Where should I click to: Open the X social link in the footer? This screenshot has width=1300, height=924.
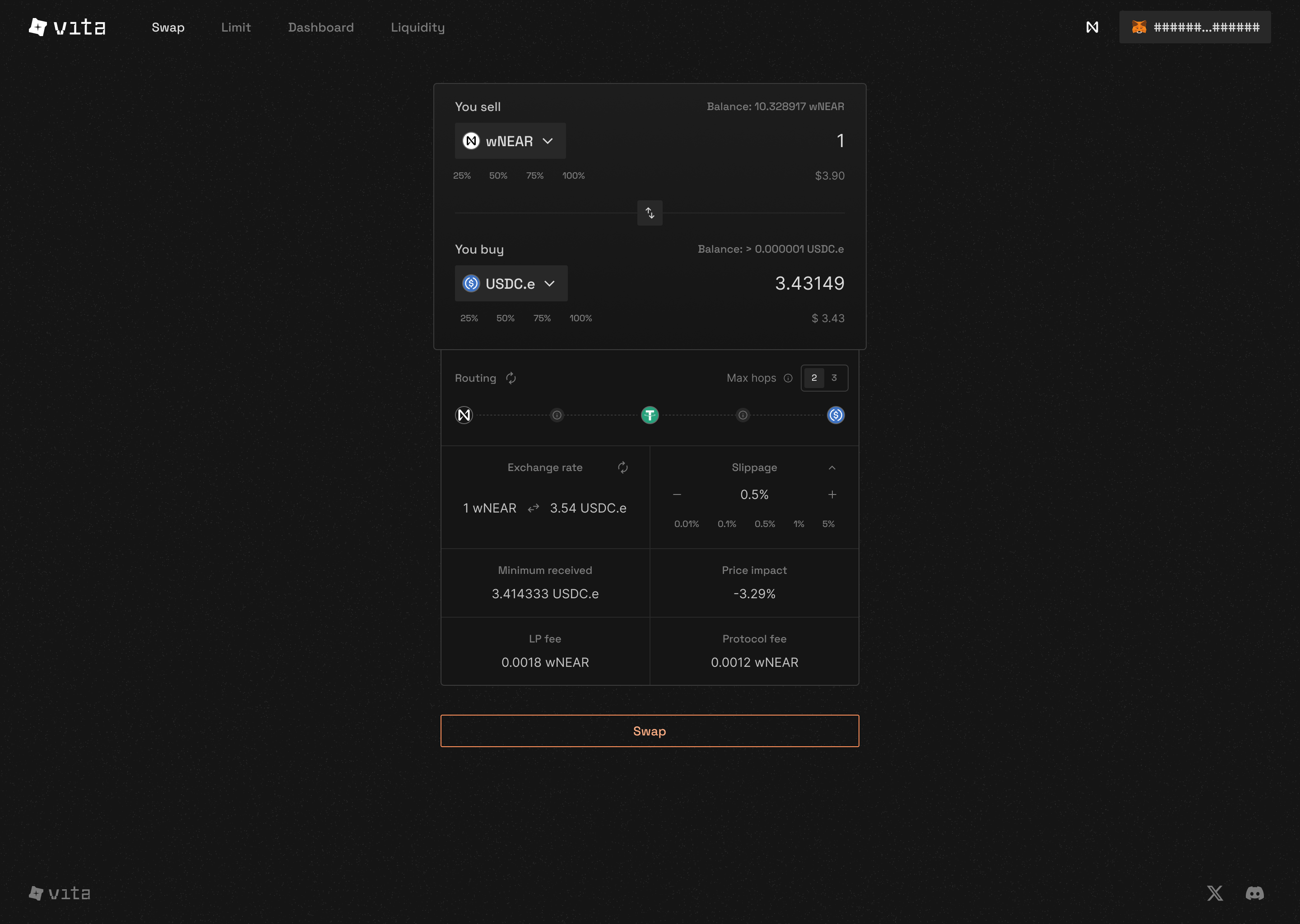[x=1215, y=893]
